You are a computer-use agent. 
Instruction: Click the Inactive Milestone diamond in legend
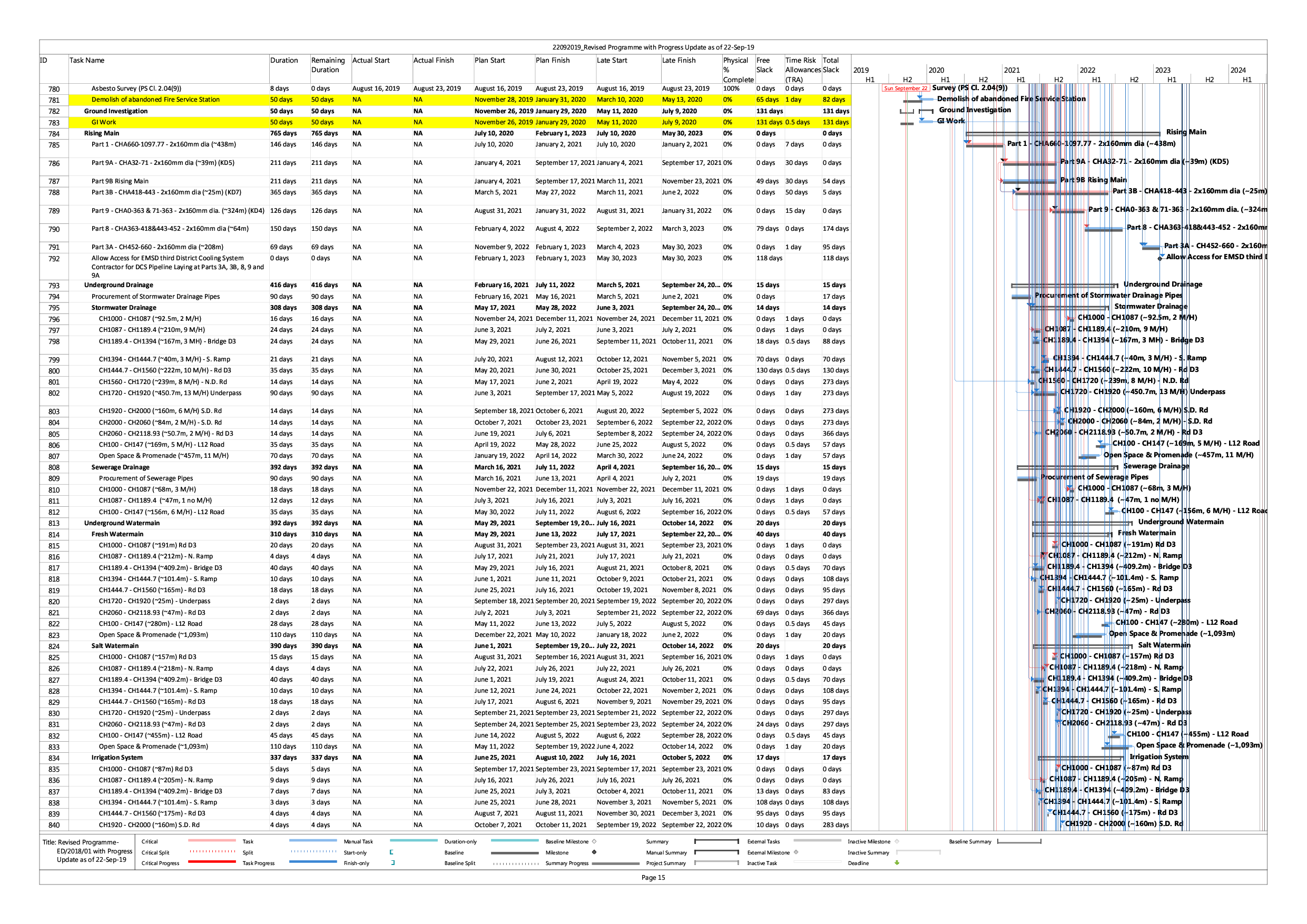pyautogui.click(x=897, y=841)
